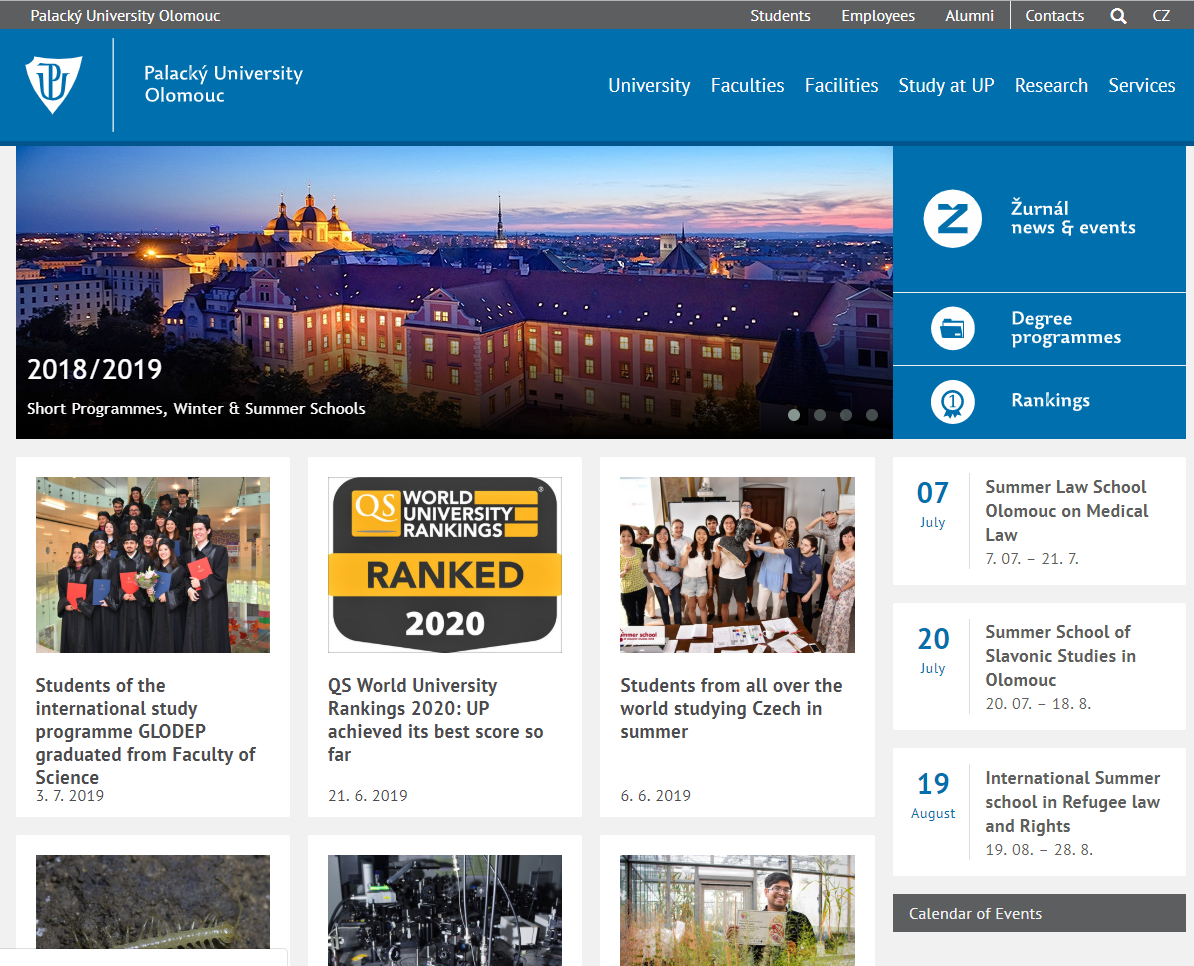Click the date 6. 6. 2019
The image size is (1194, 966).
click(656, 795)
